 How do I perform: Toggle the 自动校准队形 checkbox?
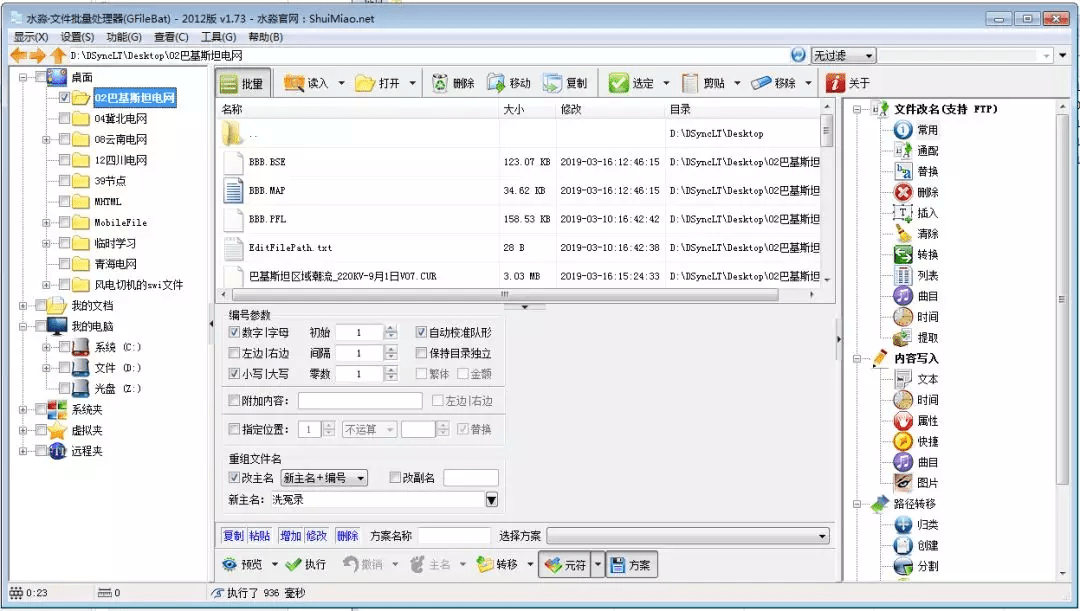coord(423,333)
